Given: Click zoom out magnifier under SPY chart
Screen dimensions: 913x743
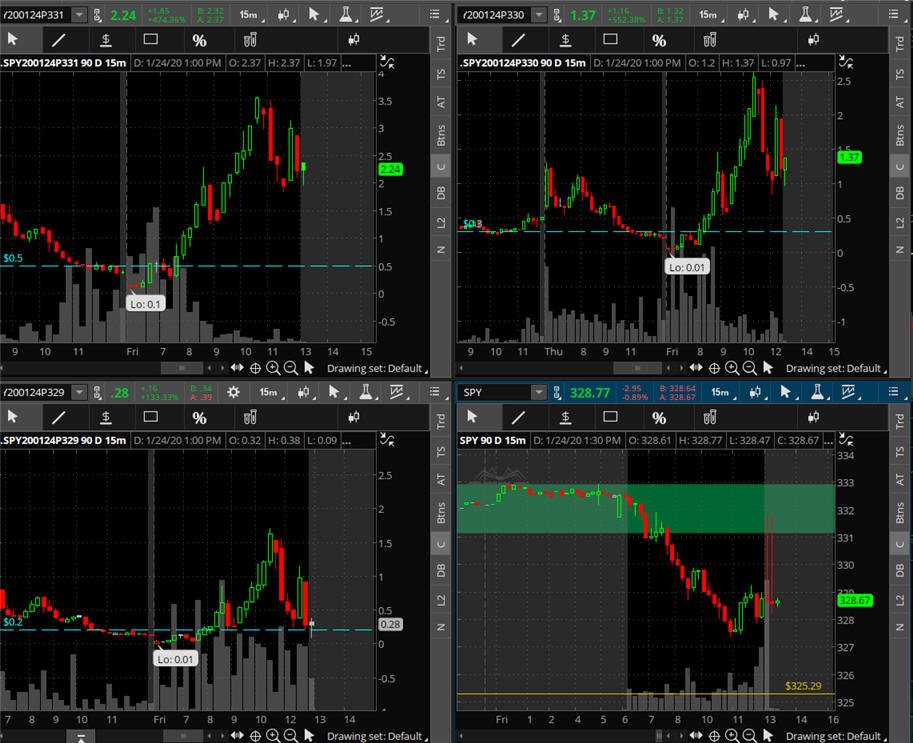Looking at the screenshot, I should click(750, 736).
